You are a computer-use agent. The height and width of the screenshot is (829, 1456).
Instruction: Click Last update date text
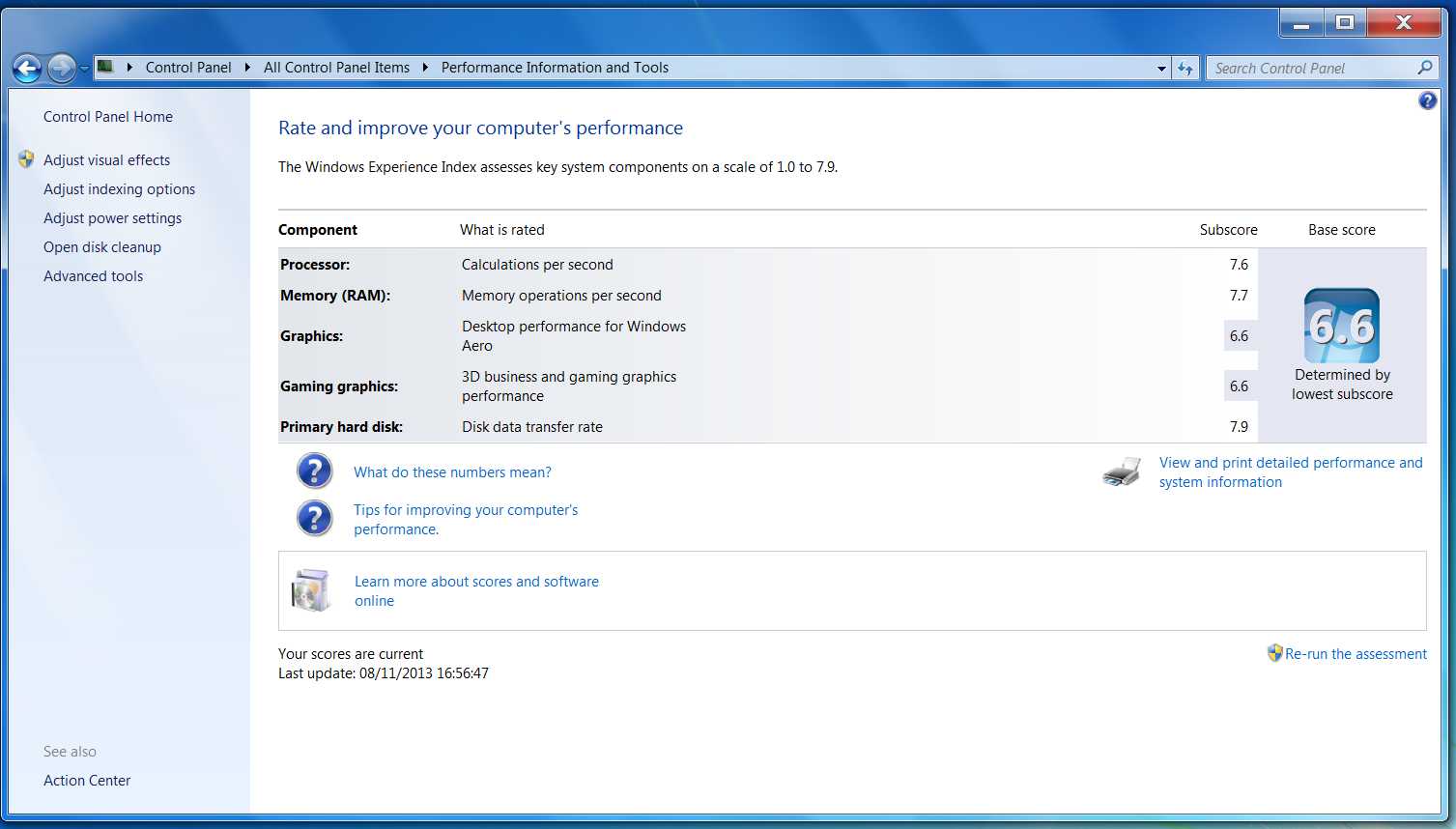384,673
